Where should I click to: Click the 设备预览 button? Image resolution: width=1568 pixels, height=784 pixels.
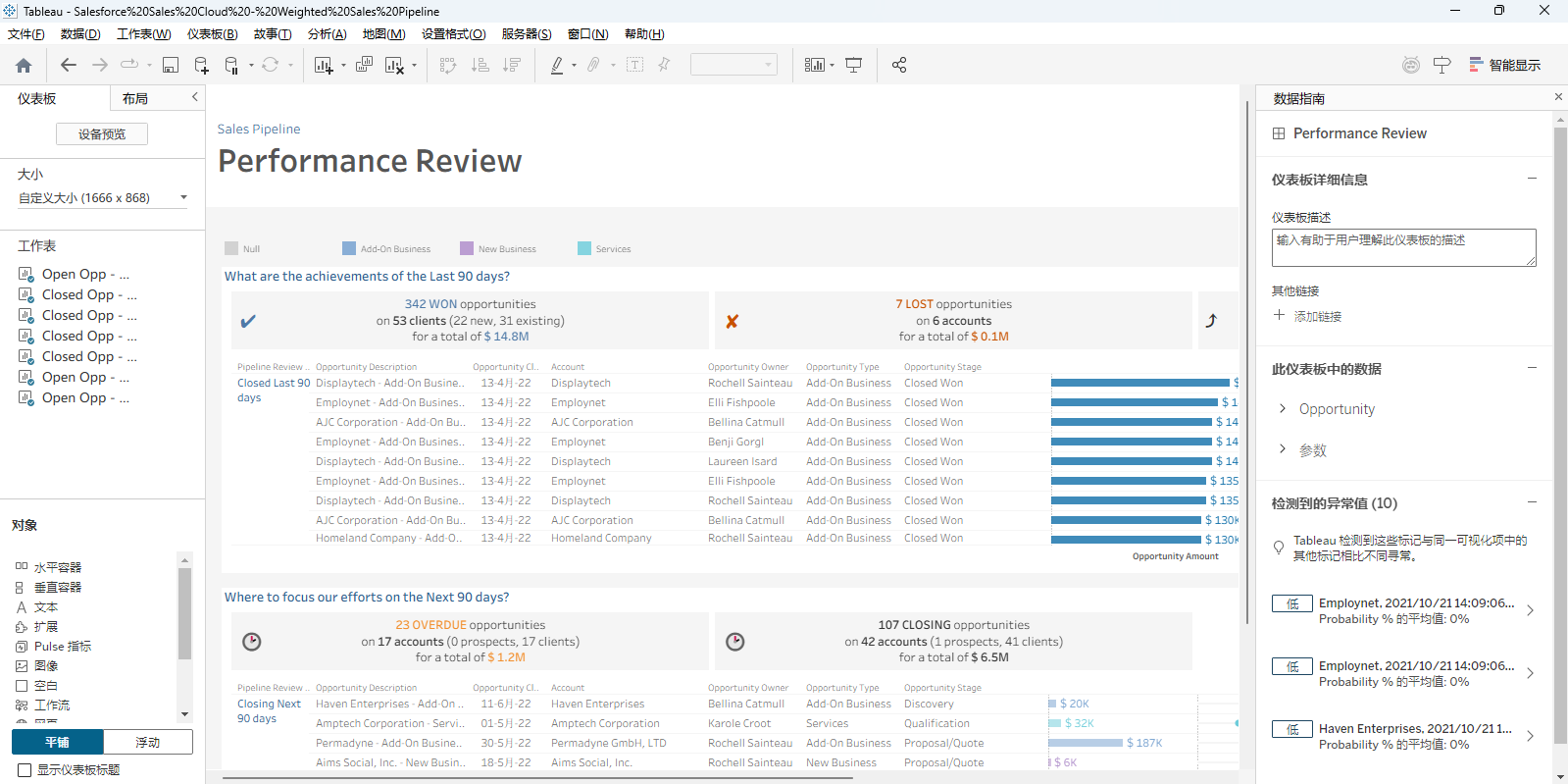point(102,134)
